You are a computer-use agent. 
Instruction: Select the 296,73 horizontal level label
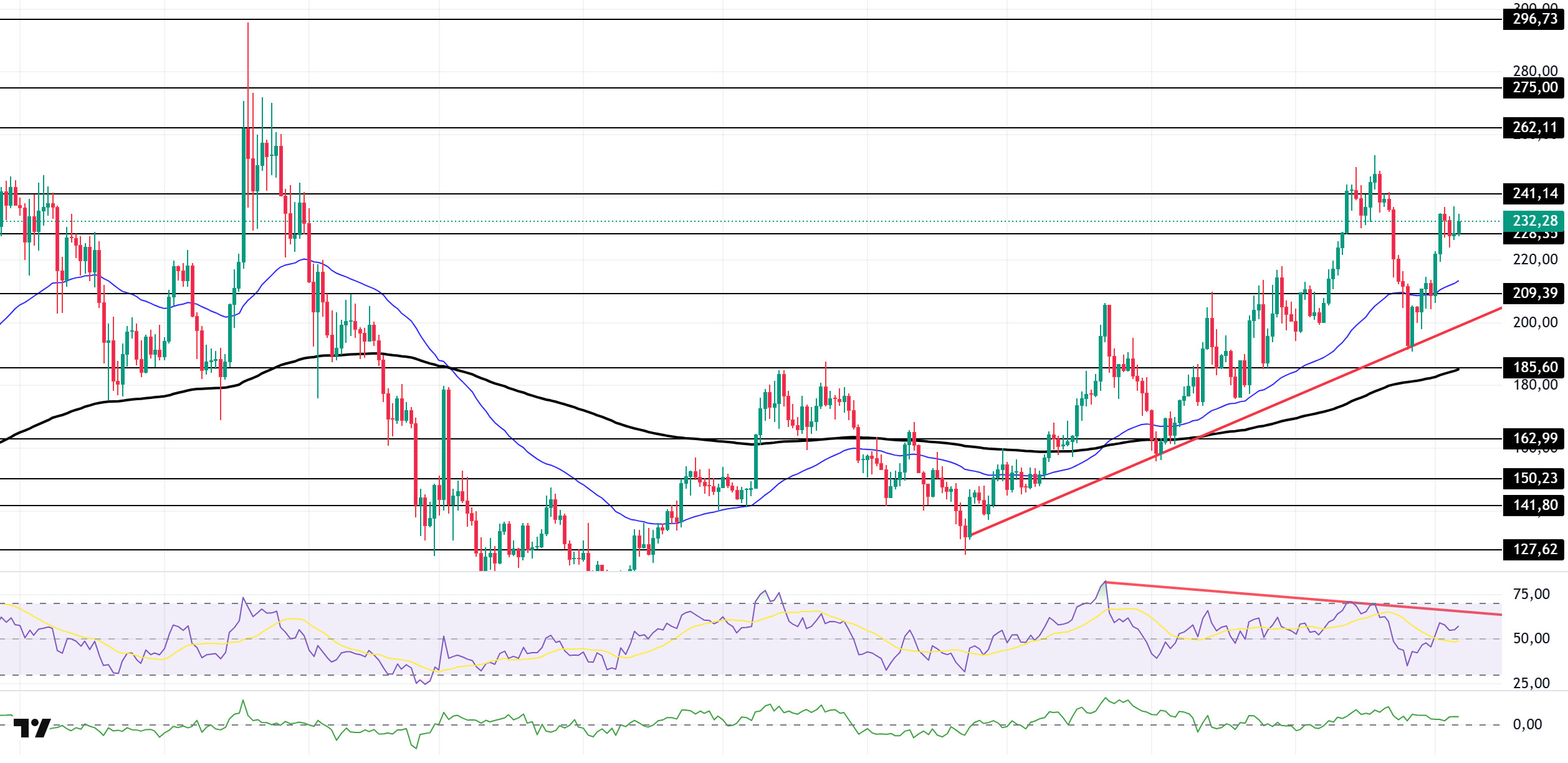coord(1534,19)
